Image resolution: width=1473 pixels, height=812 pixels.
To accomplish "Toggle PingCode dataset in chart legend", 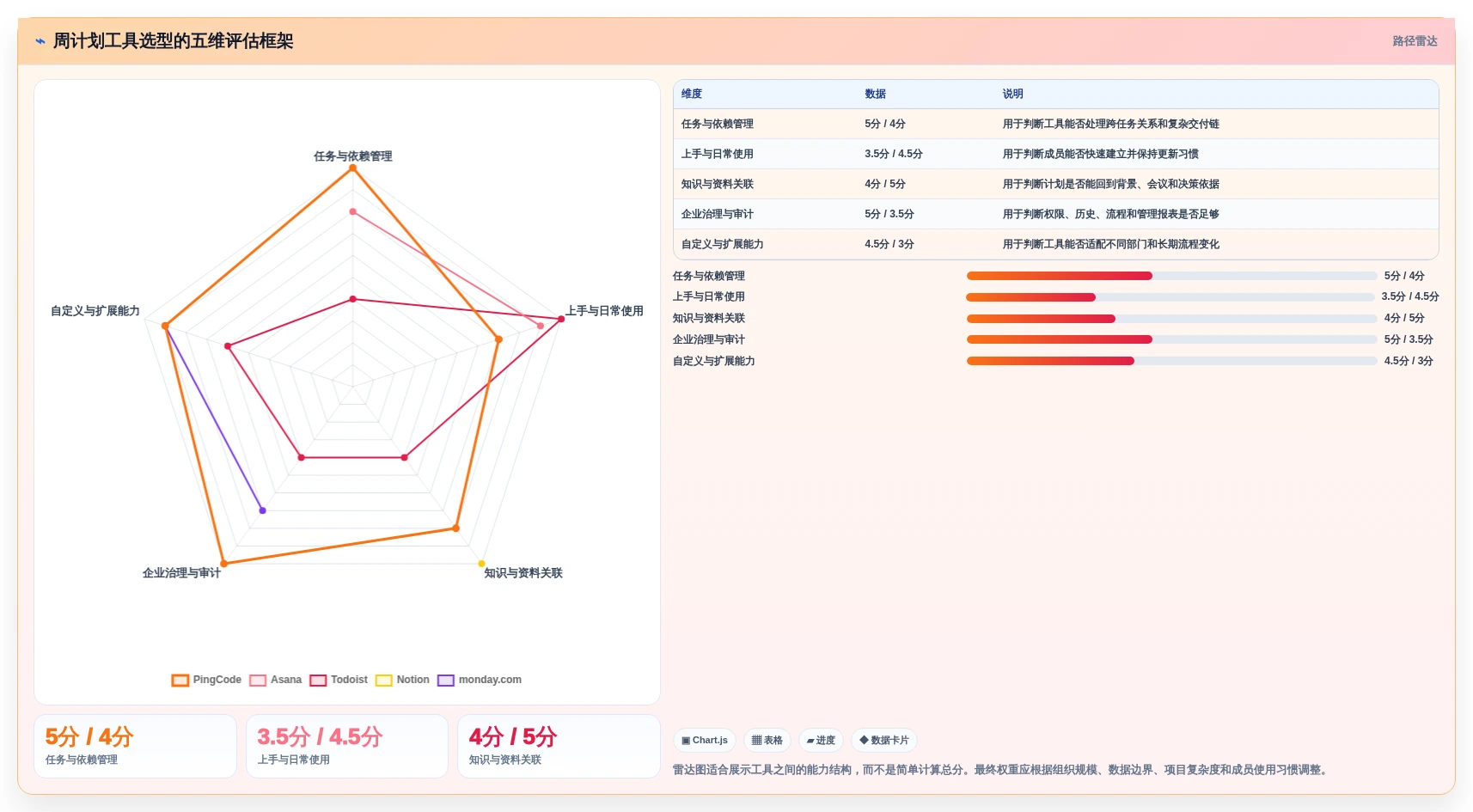I will (206, 680).
